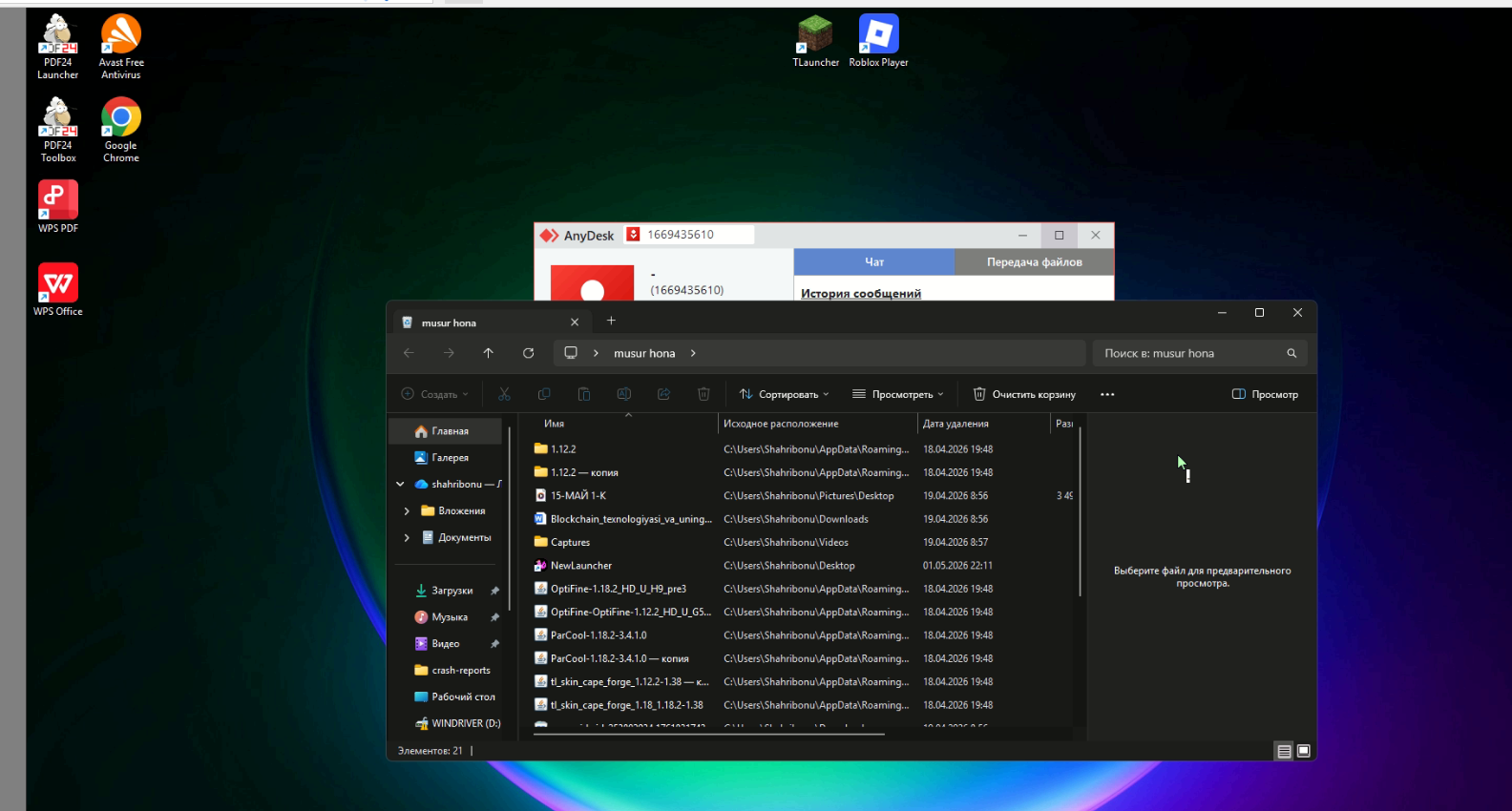The width and height of the screenshot is (1512, 811).
Task: Switch to details list view in status bar
Action: pos(1284,751)
